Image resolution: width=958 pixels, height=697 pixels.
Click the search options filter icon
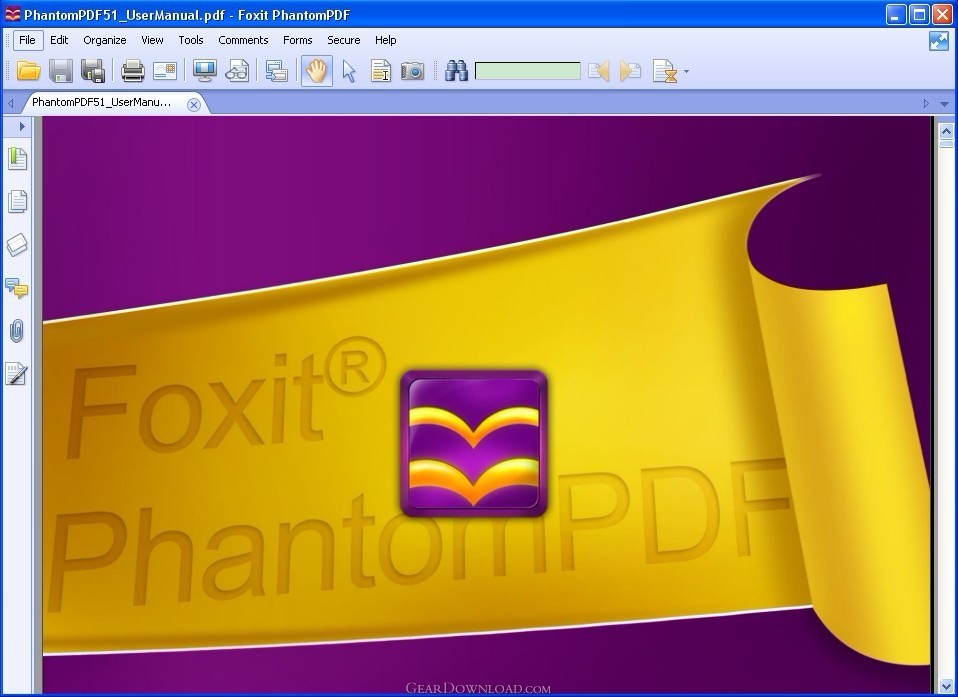pyautogui.click(x=665, y=71)
